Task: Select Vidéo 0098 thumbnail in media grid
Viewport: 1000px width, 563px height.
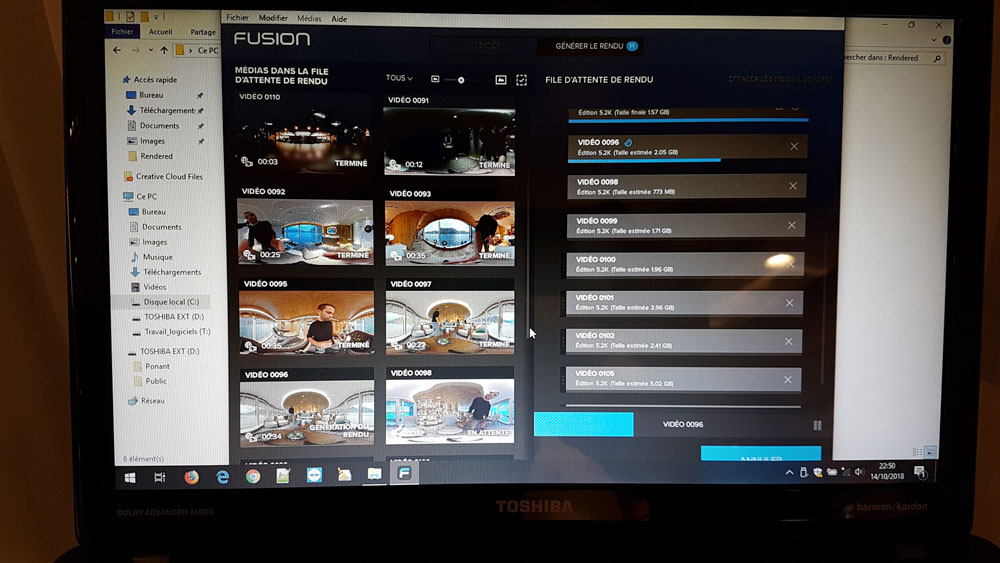Action: (x=450, y=411)
